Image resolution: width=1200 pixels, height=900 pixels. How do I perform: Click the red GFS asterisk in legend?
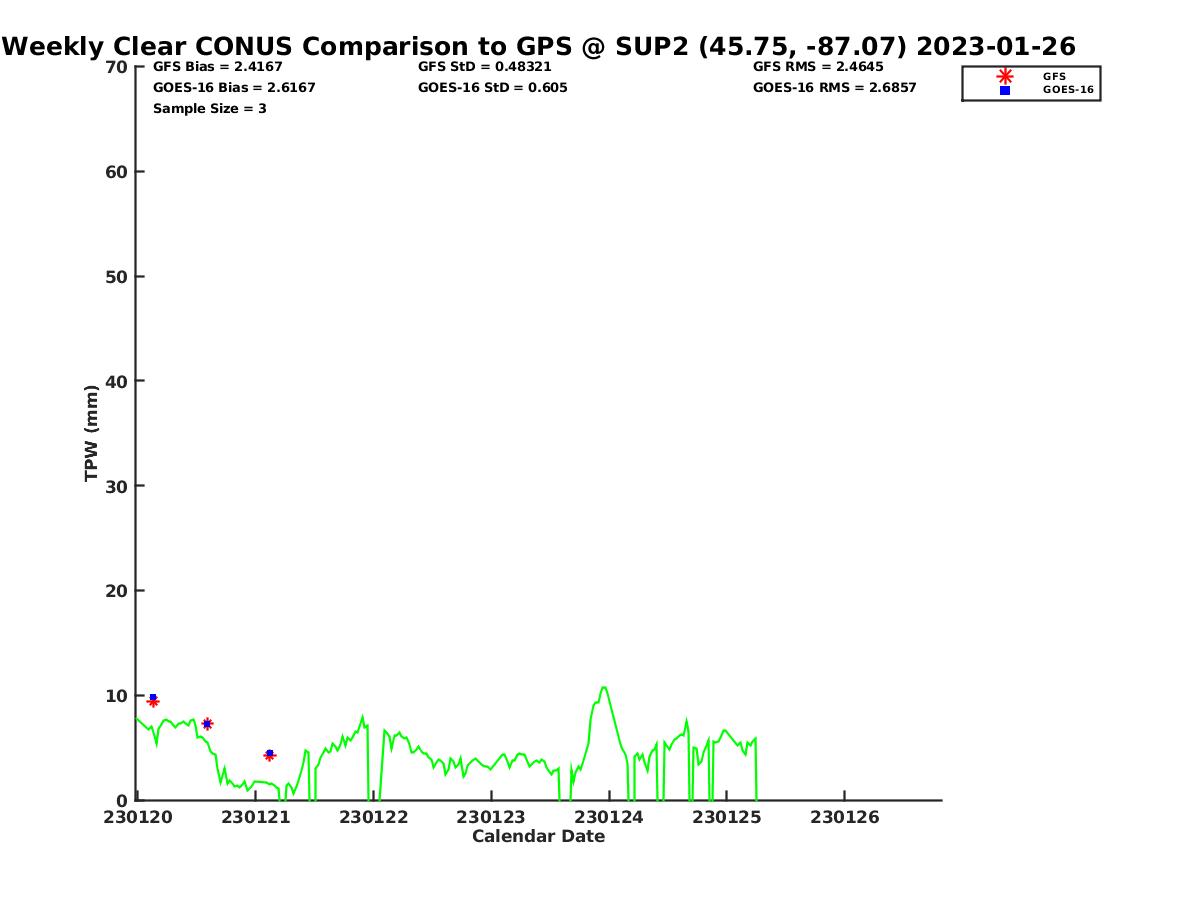[1005, 76]
